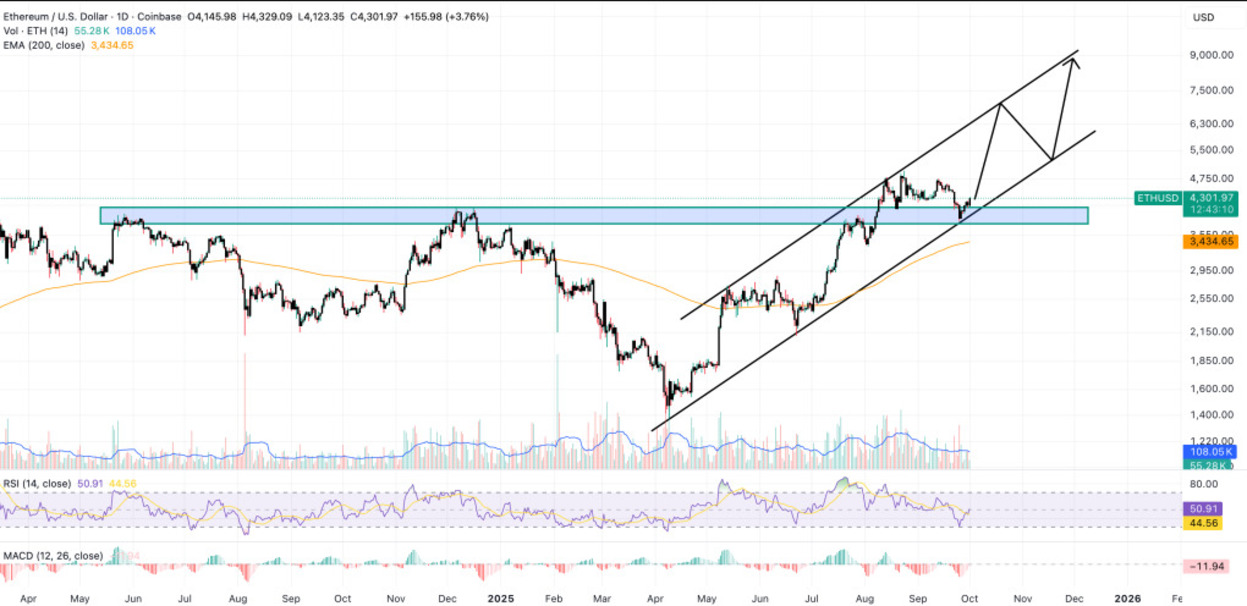Click the arrowhead at the projected price target
Screen dimensions: 1247x606
[1074, 61]
